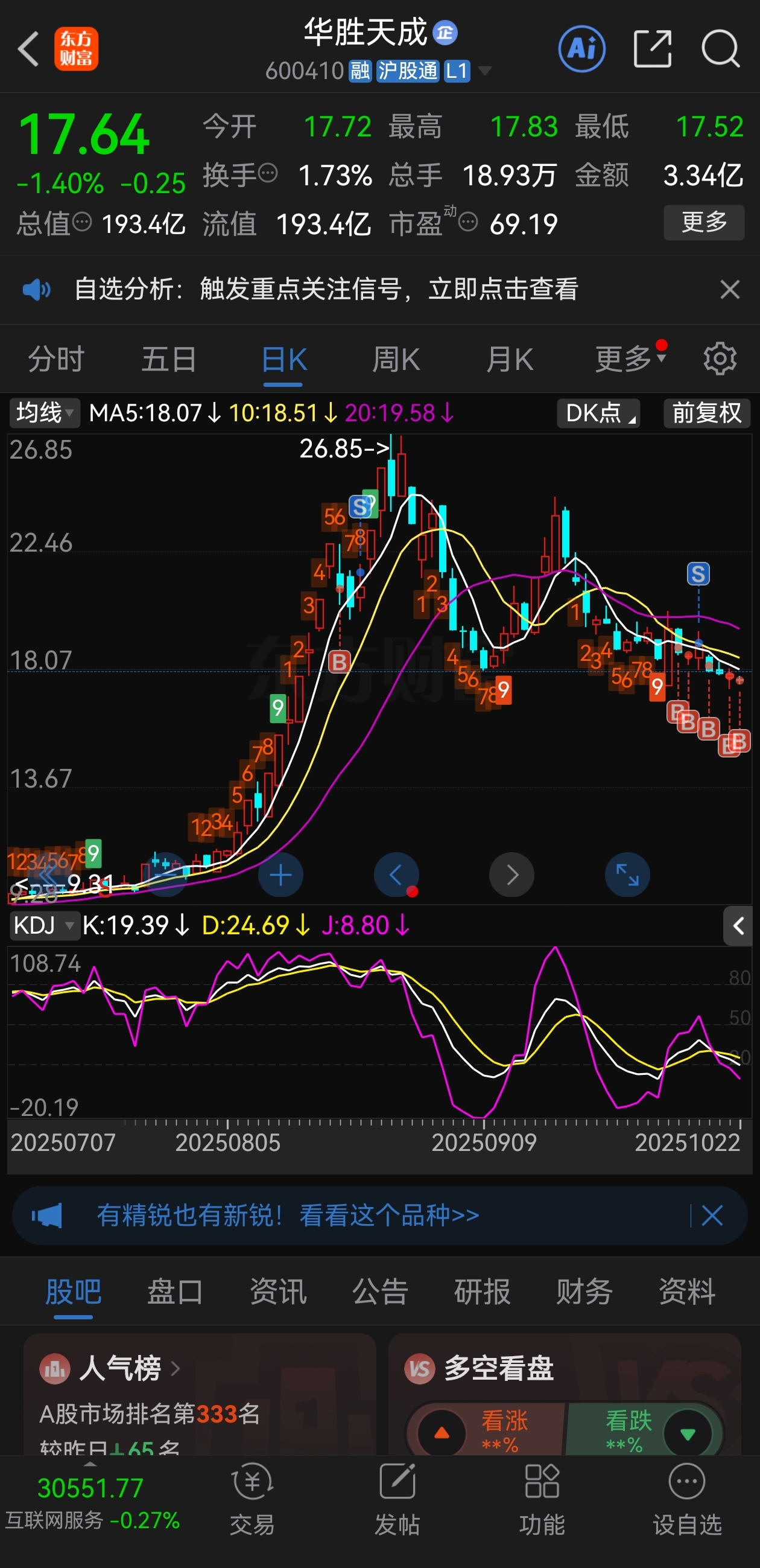Open 看看这个品种 promo link
Viewport: 760px width, 1568px height.
[390, 1216]
